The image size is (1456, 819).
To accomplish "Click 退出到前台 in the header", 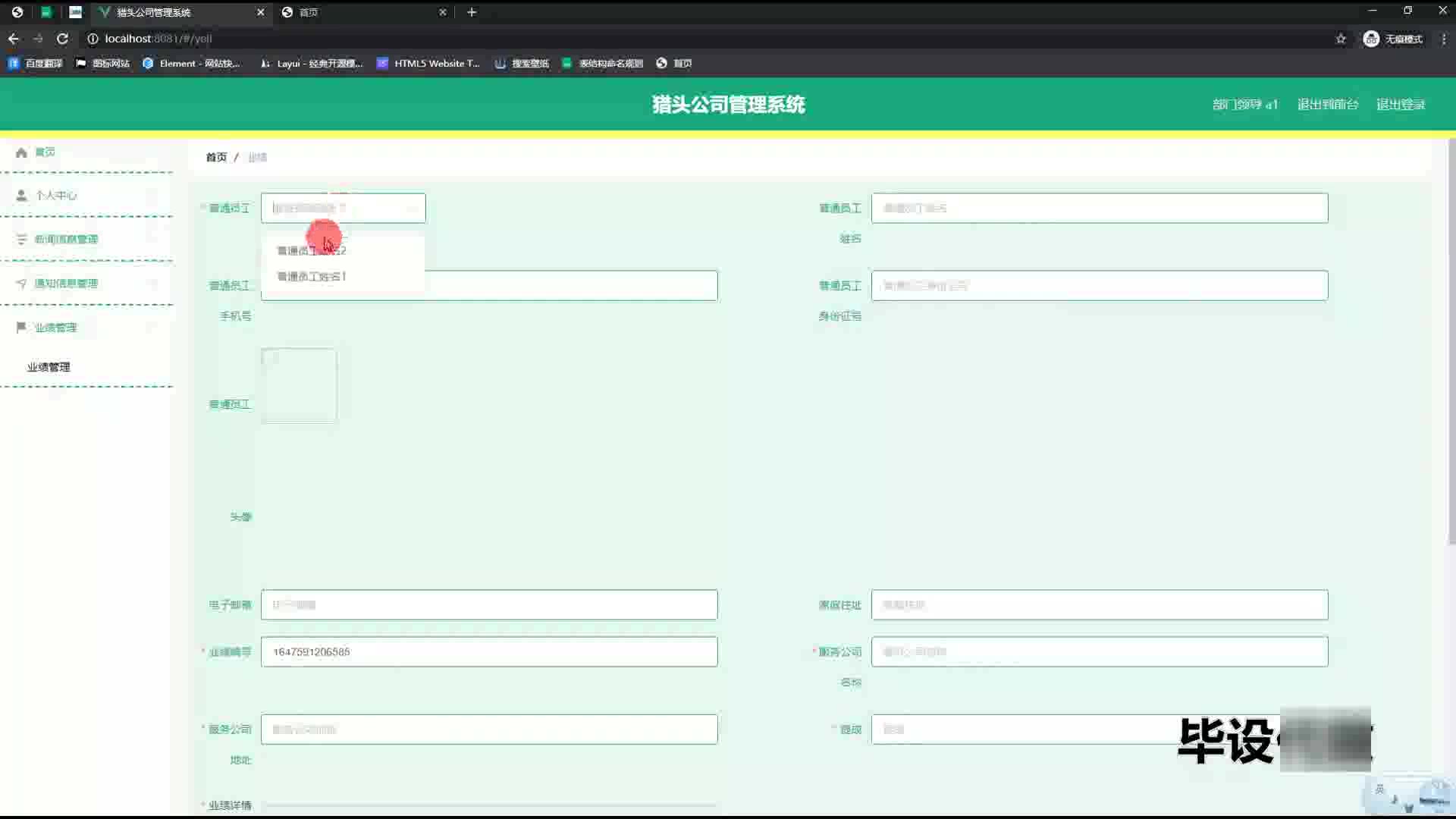I will 1327,105.
